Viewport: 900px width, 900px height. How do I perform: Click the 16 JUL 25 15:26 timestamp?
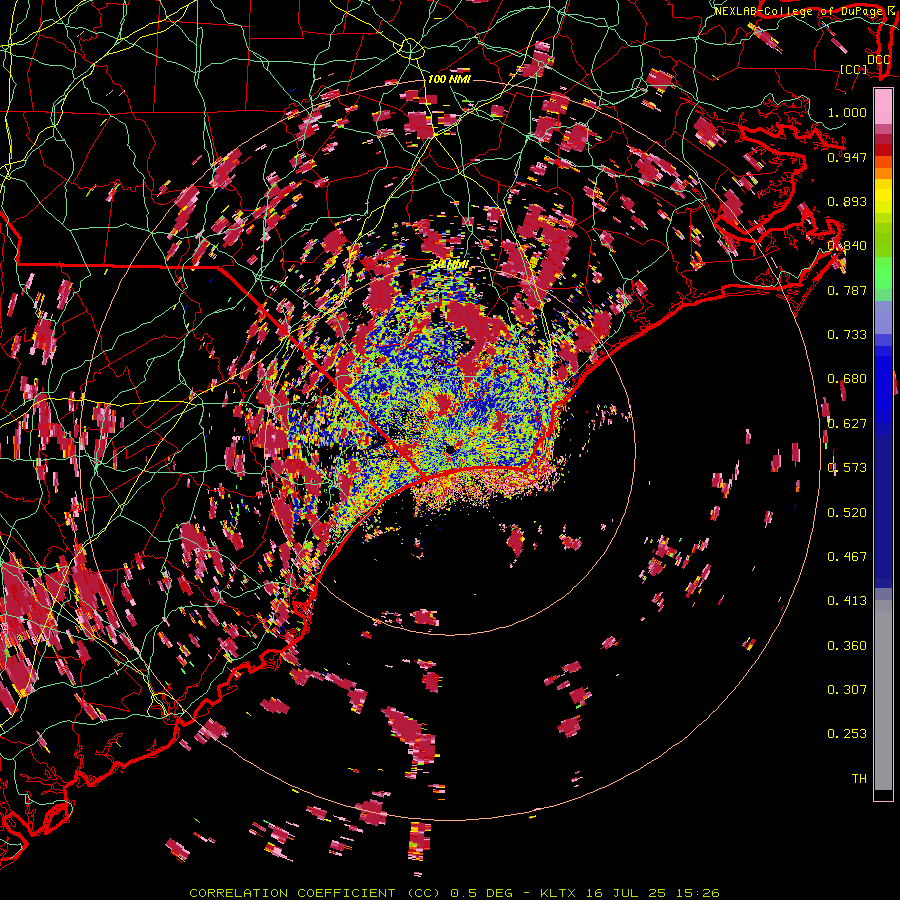[x=653, y=893]
